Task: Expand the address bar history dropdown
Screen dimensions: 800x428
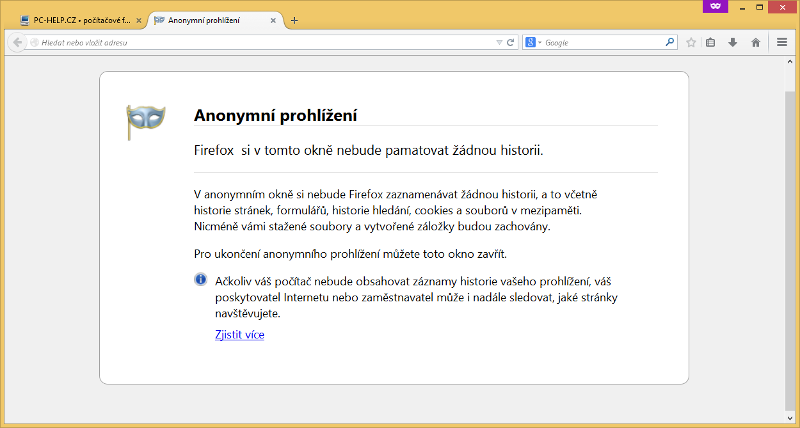Action: tap(499, 43)
